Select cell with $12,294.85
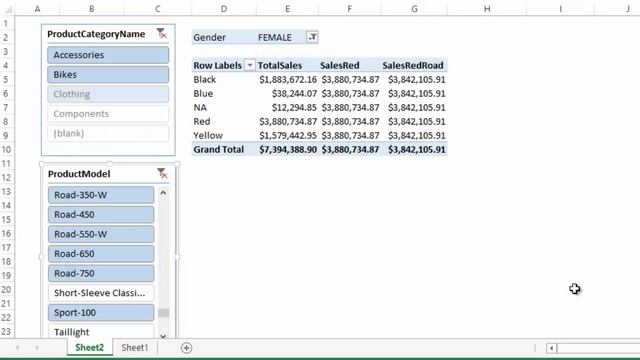640x360 pixels. (x=287, y=107)
